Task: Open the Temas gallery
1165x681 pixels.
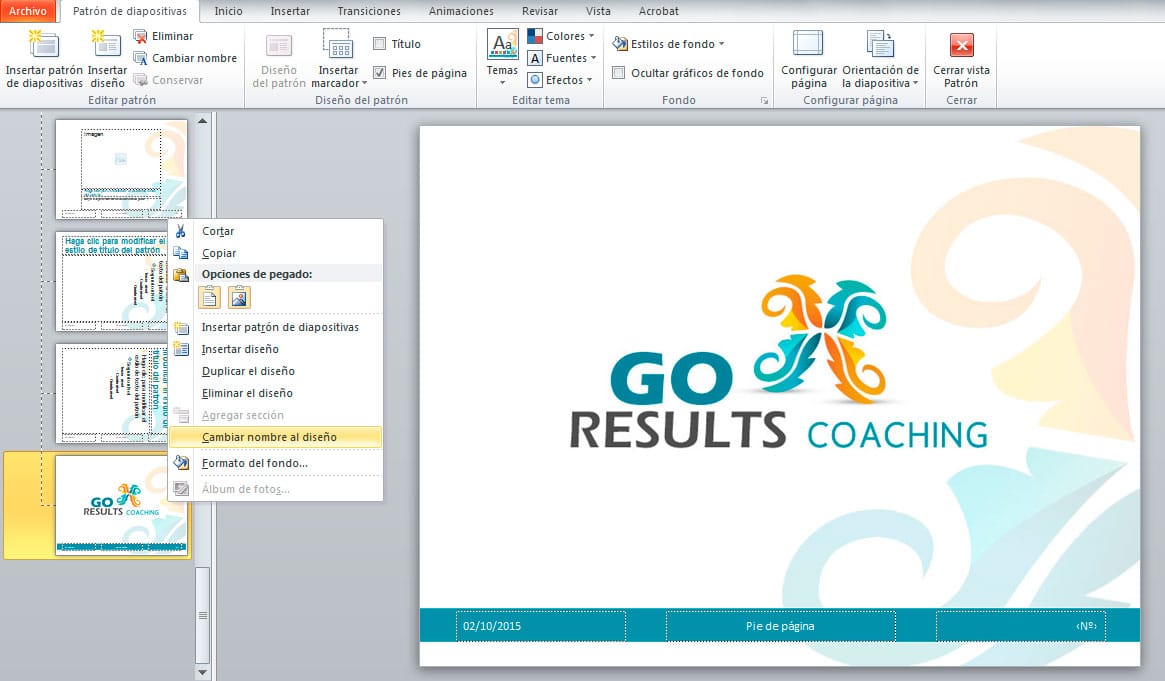Action: coord(502,58)
